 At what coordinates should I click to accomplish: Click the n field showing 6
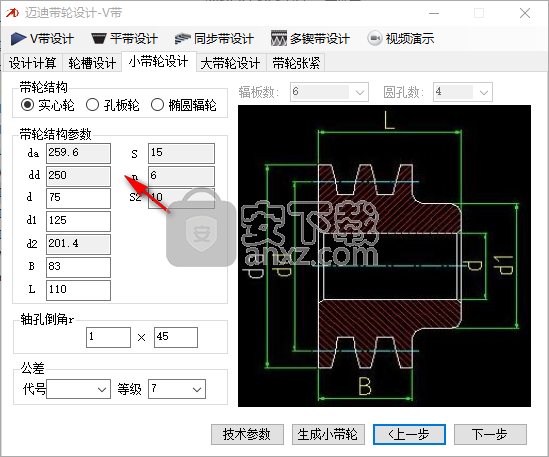coord(181,176)
